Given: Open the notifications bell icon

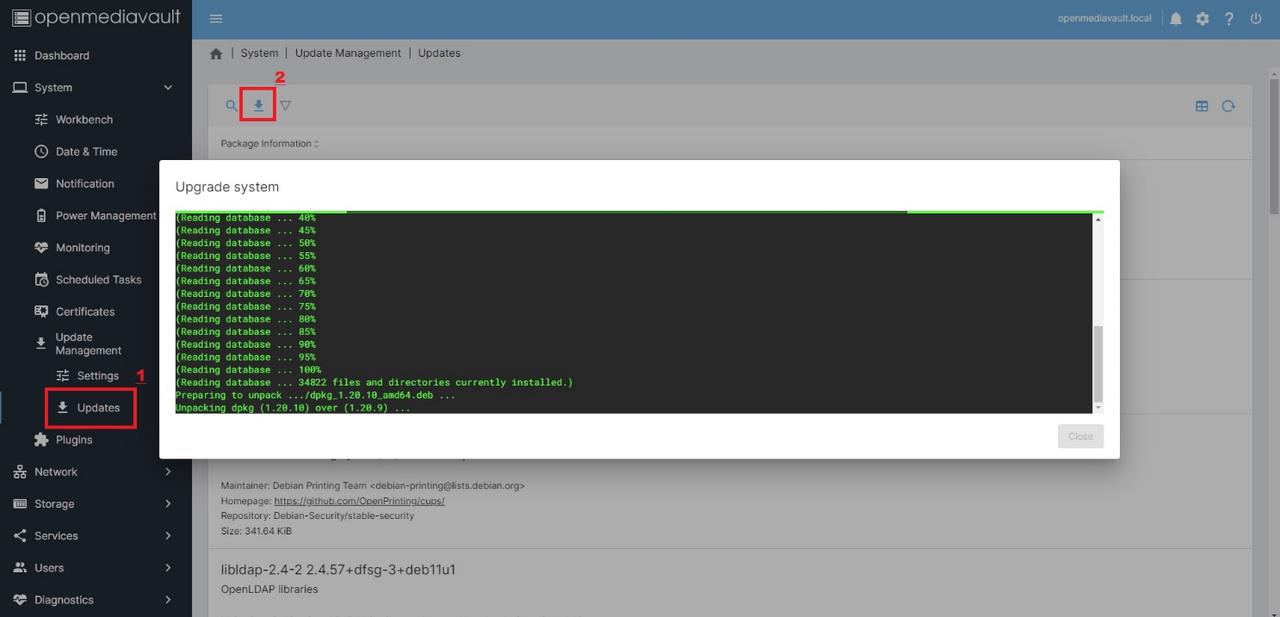Looking at the screenshot, I should tap(1176, 19).
